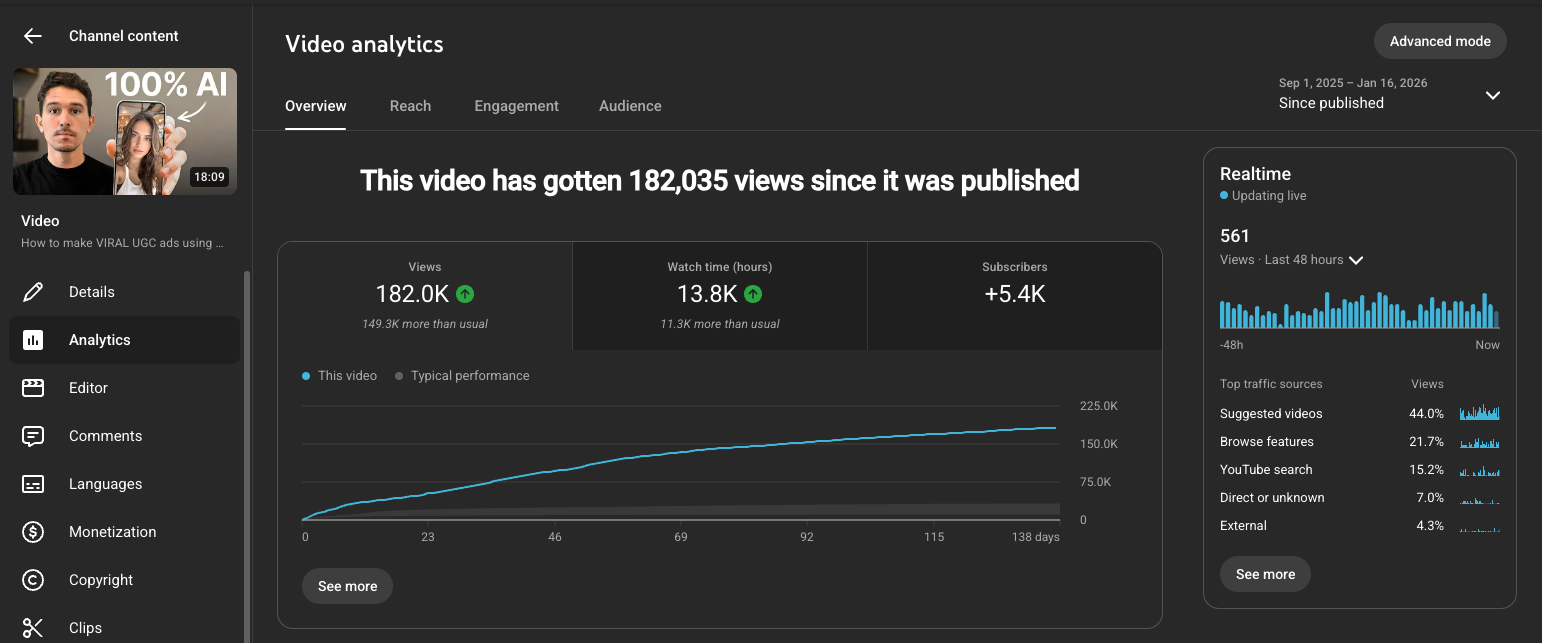1542x643 pixels.
Task: Click See more below the views graph
Action: 347,586
